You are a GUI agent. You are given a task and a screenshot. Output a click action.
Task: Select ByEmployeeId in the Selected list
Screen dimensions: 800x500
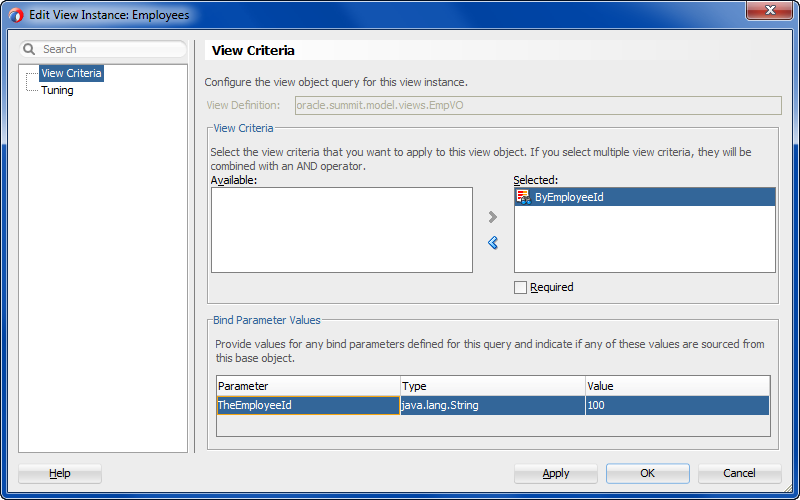pyautogui.click(x=645, y=197)
